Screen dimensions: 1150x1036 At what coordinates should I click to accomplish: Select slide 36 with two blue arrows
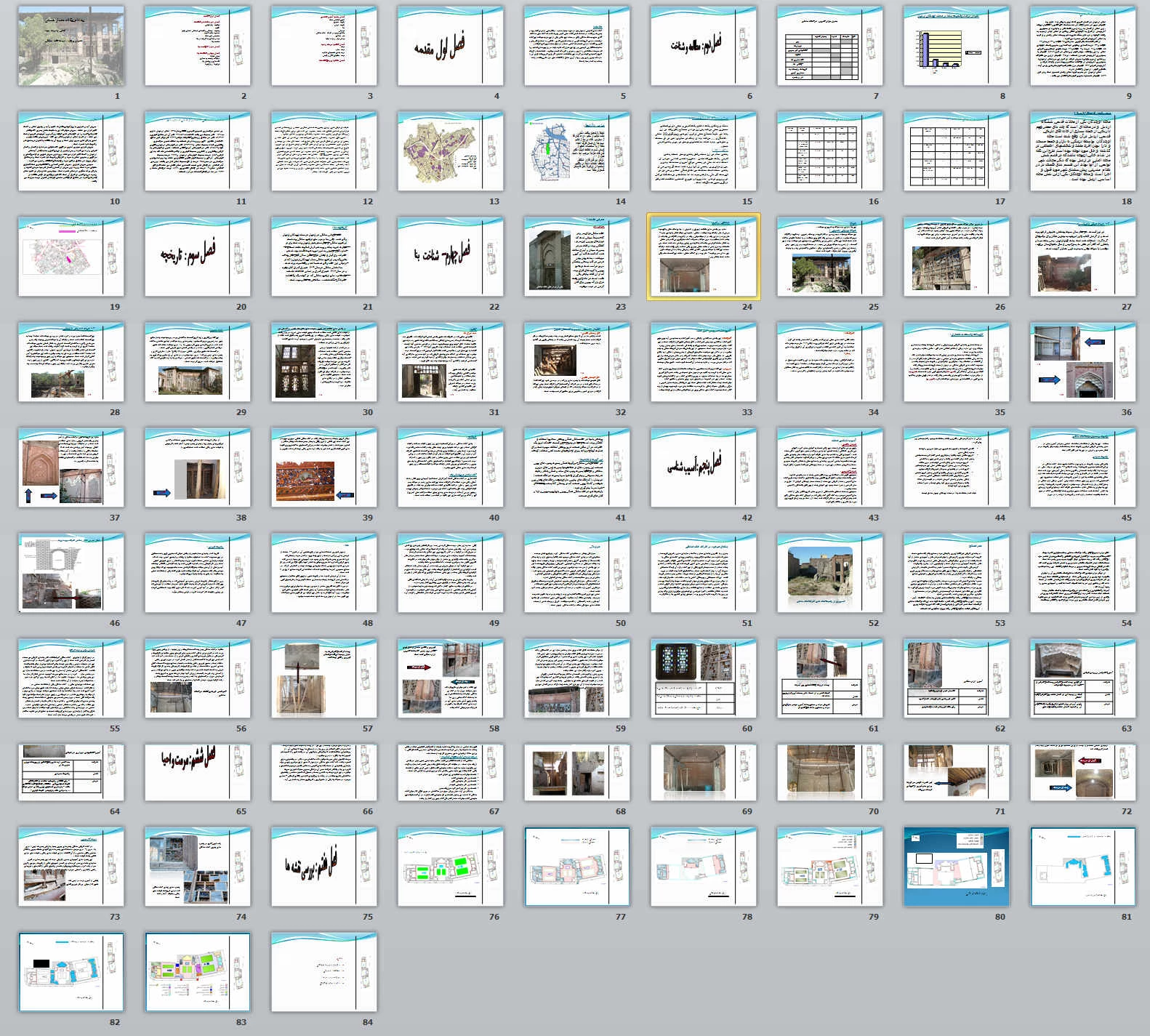(1082, 362)
